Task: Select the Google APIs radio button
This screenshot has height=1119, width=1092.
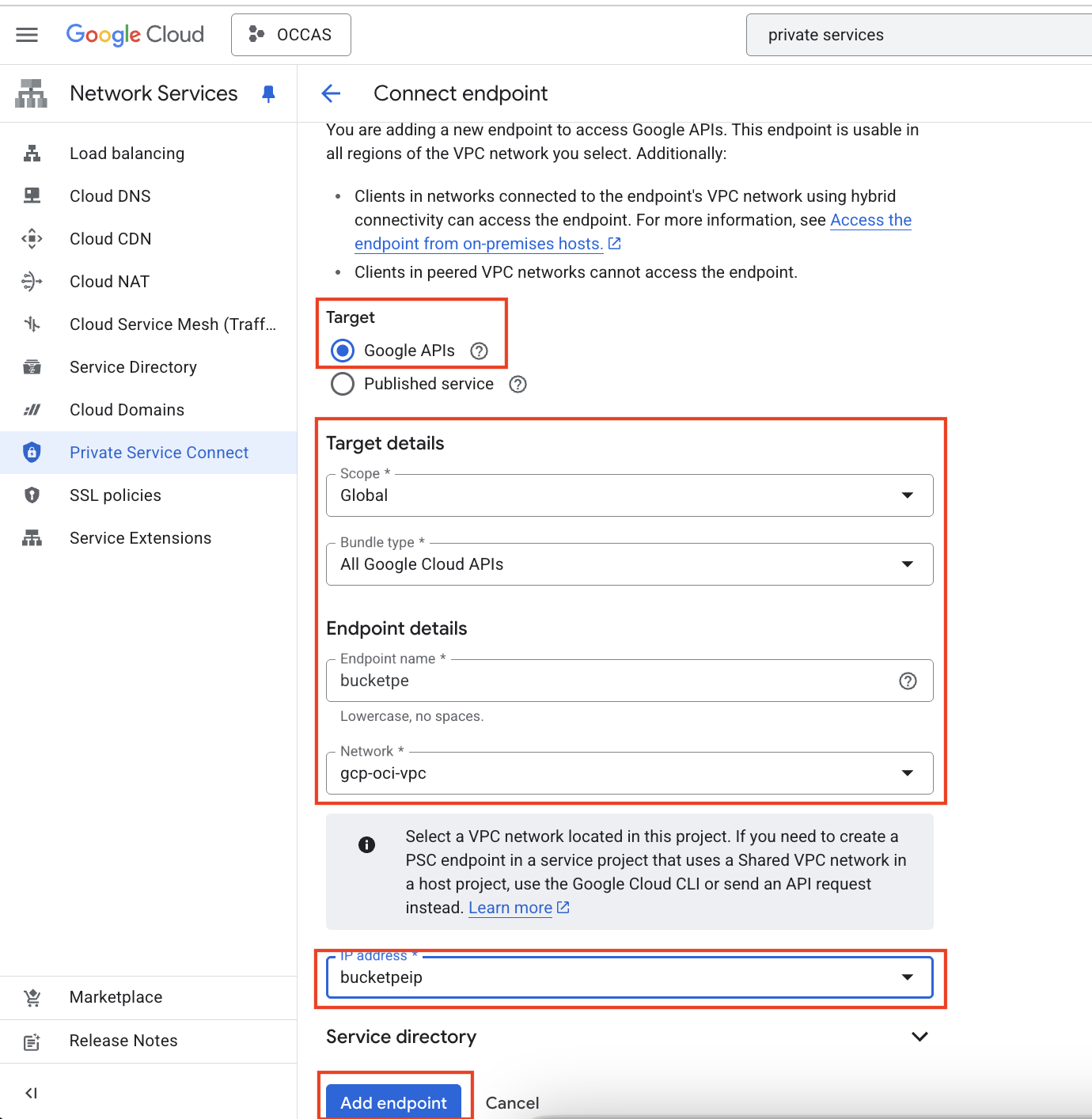Action: [x=343, y=351]
